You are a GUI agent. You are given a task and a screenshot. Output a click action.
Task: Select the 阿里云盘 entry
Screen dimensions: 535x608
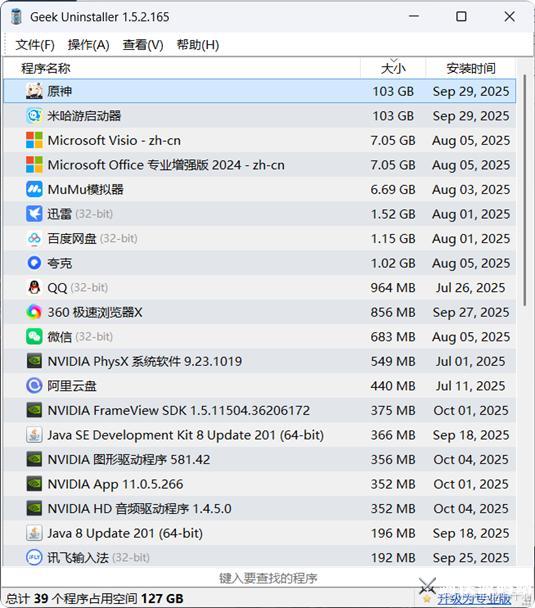tap(72, 386)
